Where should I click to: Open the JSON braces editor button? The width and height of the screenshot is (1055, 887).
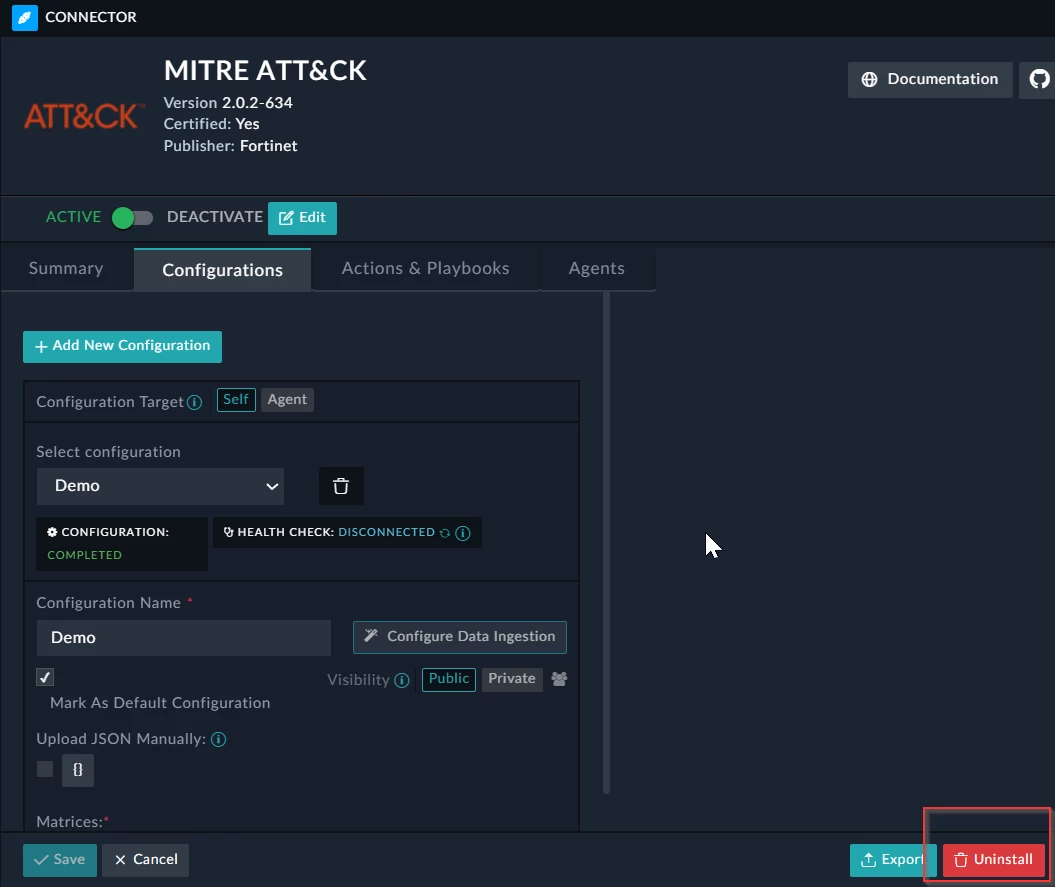point(78,770)
